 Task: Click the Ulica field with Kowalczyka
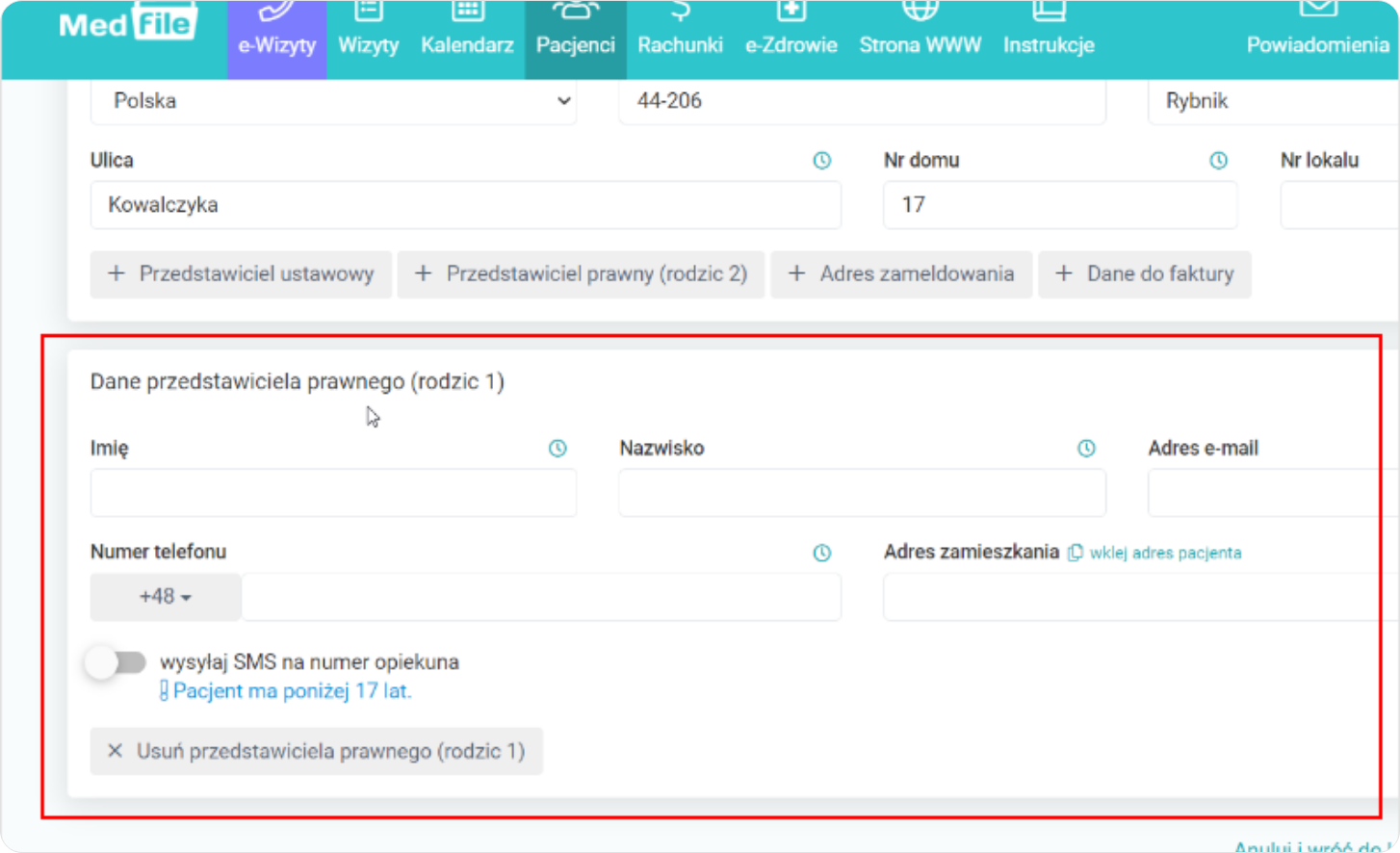pos(465,205)
